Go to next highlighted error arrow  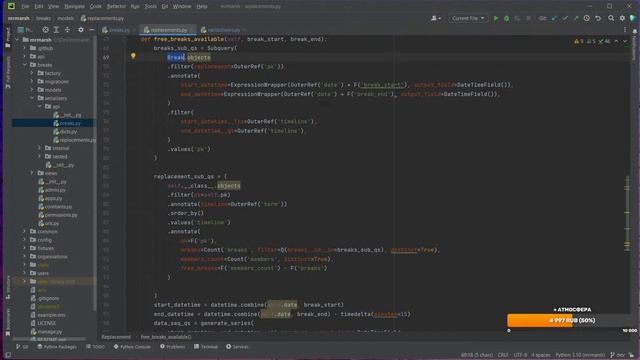pos(625,41)
